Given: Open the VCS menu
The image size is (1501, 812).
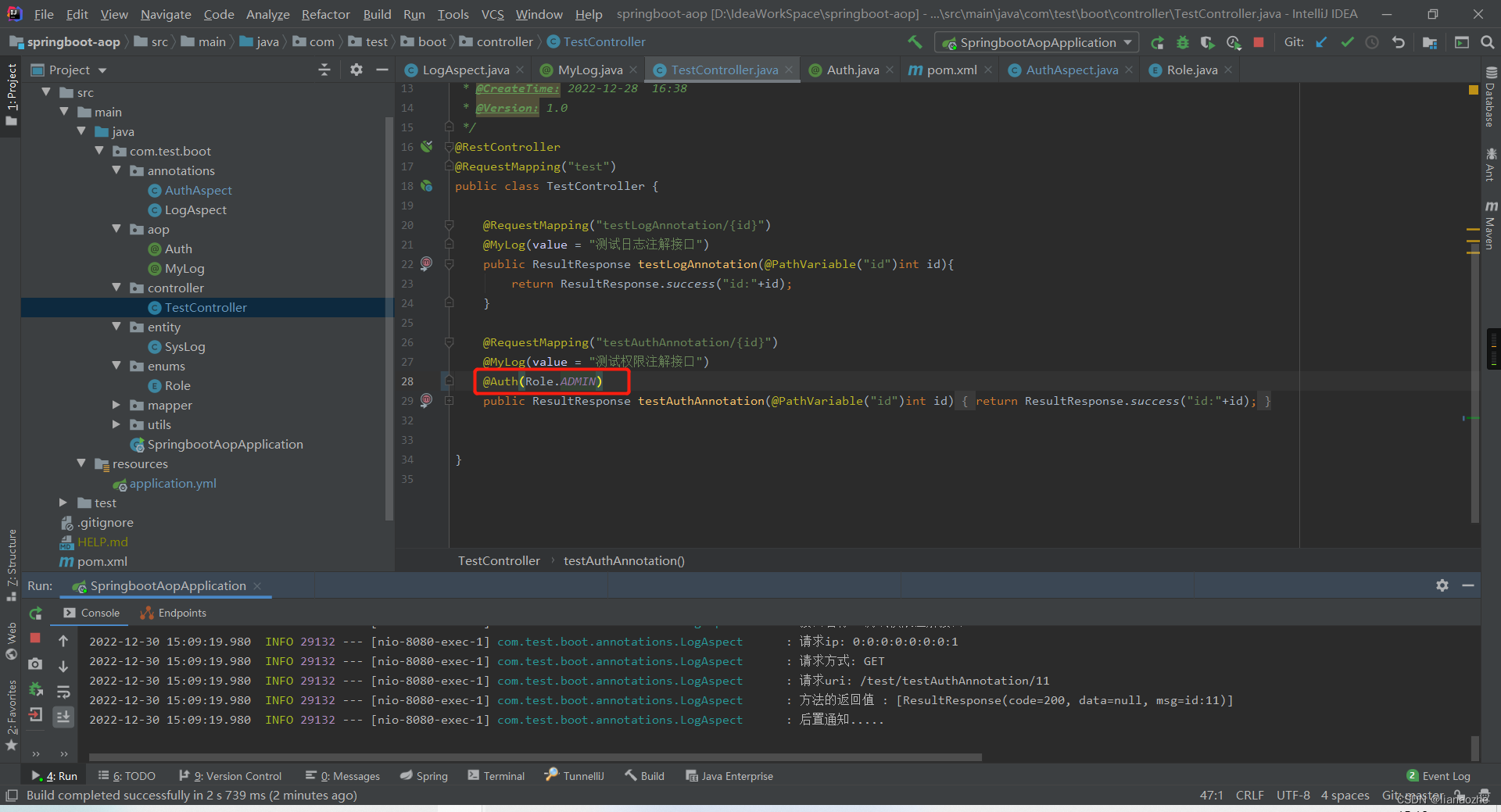Looking at the screenshot, I should pyautogui.click(x=493, y=14).
